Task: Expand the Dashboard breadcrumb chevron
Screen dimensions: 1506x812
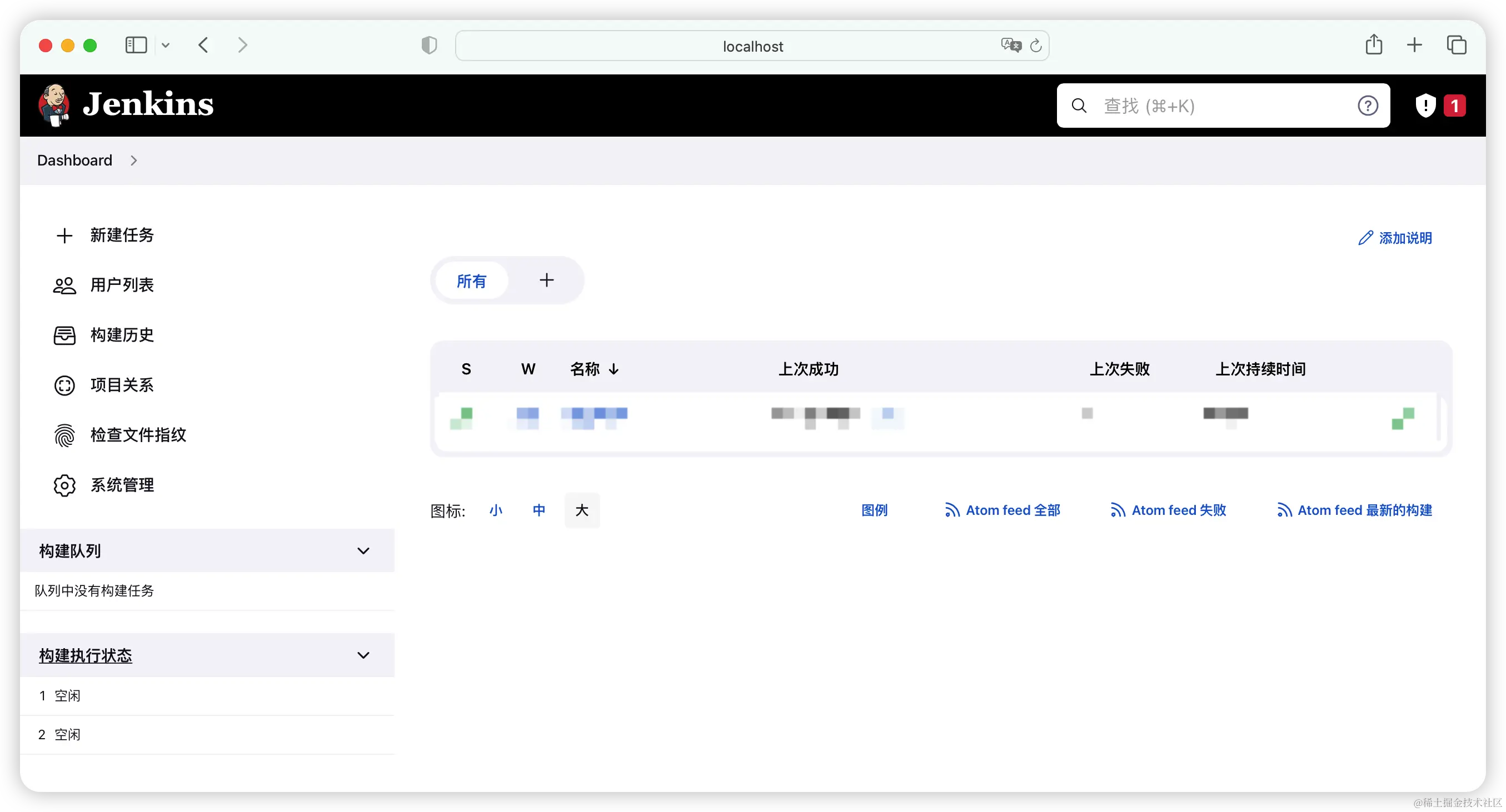Action: 134,161
